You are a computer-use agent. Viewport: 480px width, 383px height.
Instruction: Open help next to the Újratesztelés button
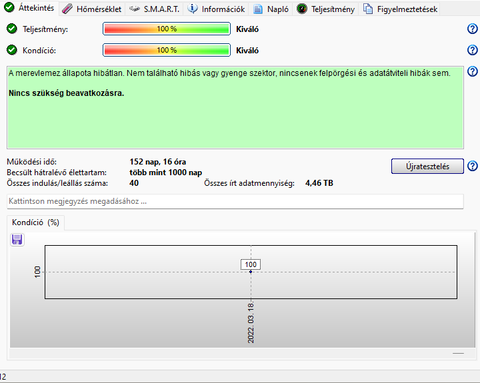[472, 166]
